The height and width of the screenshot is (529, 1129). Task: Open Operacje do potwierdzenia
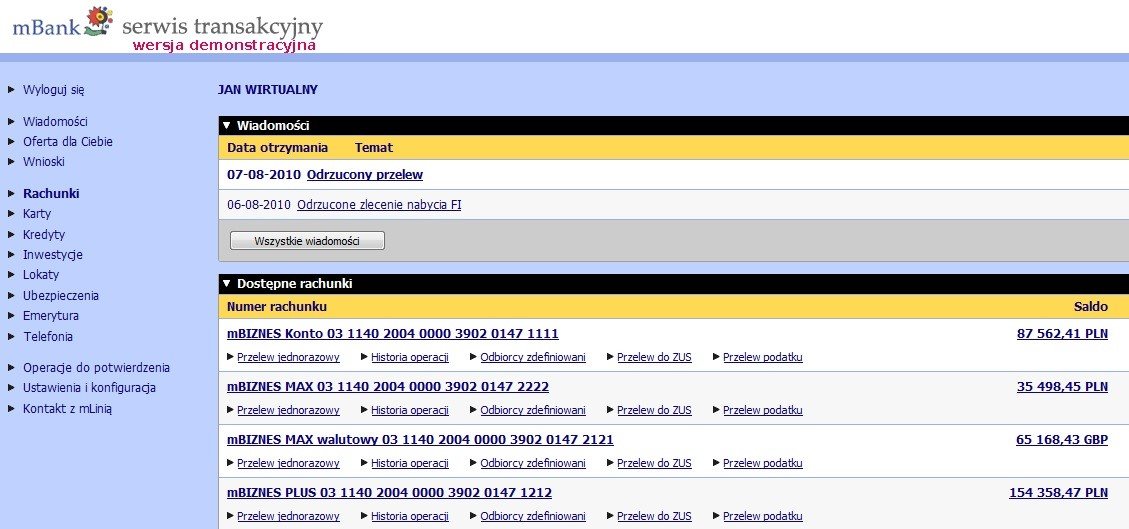(96, 368)
